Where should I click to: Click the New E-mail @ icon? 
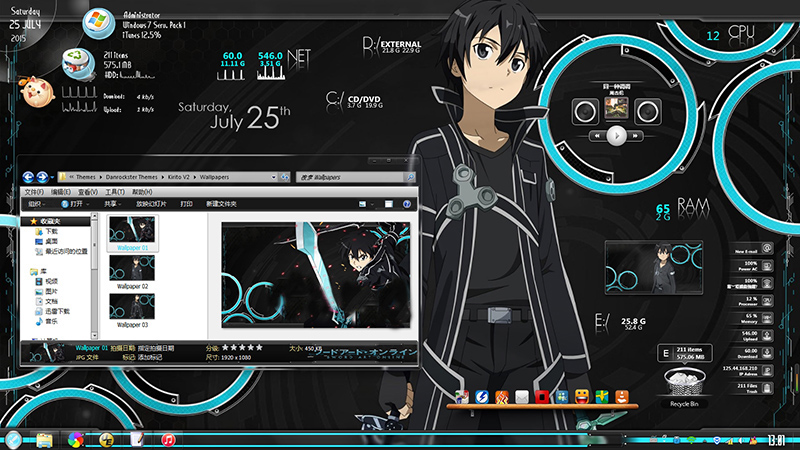click(x=767, y=248)
